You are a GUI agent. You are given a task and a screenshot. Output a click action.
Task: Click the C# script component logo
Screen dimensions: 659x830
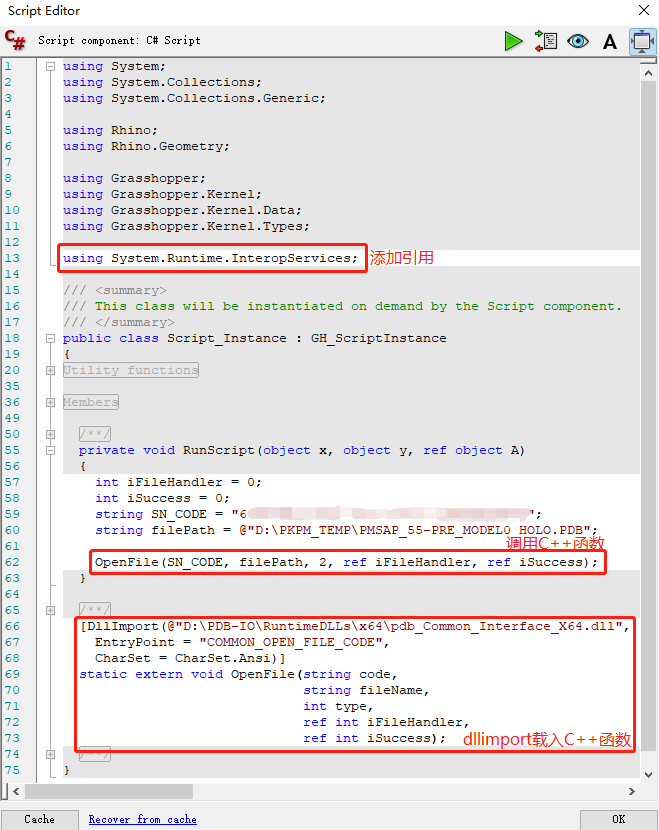click(15, 40)
